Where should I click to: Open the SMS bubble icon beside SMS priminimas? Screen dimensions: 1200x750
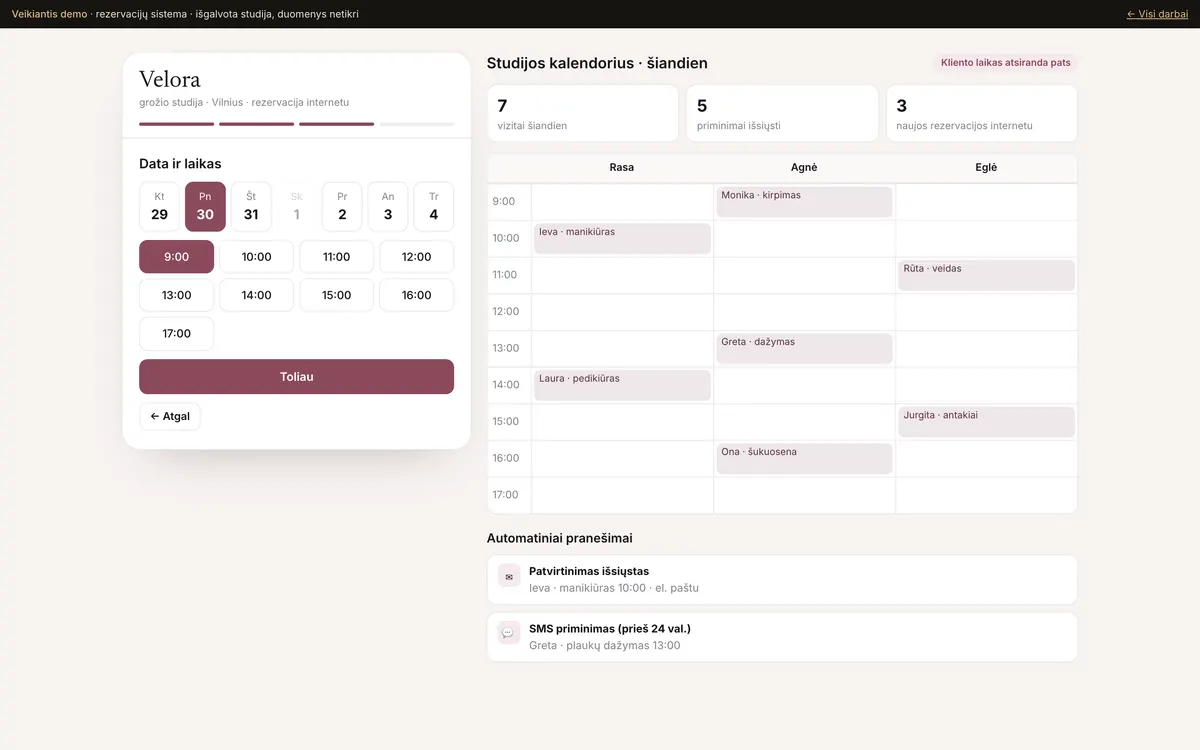[509, 633]
